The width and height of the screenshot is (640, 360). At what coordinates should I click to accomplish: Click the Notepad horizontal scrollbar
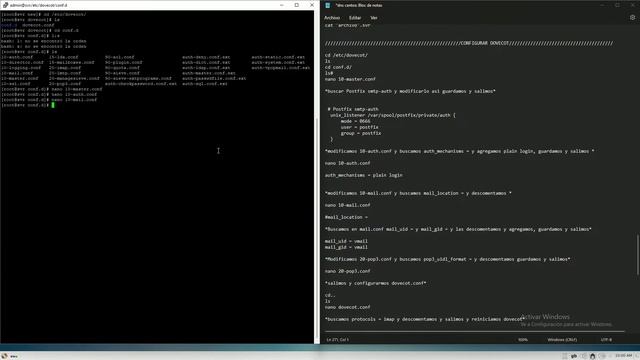click(x=475, y=331)
